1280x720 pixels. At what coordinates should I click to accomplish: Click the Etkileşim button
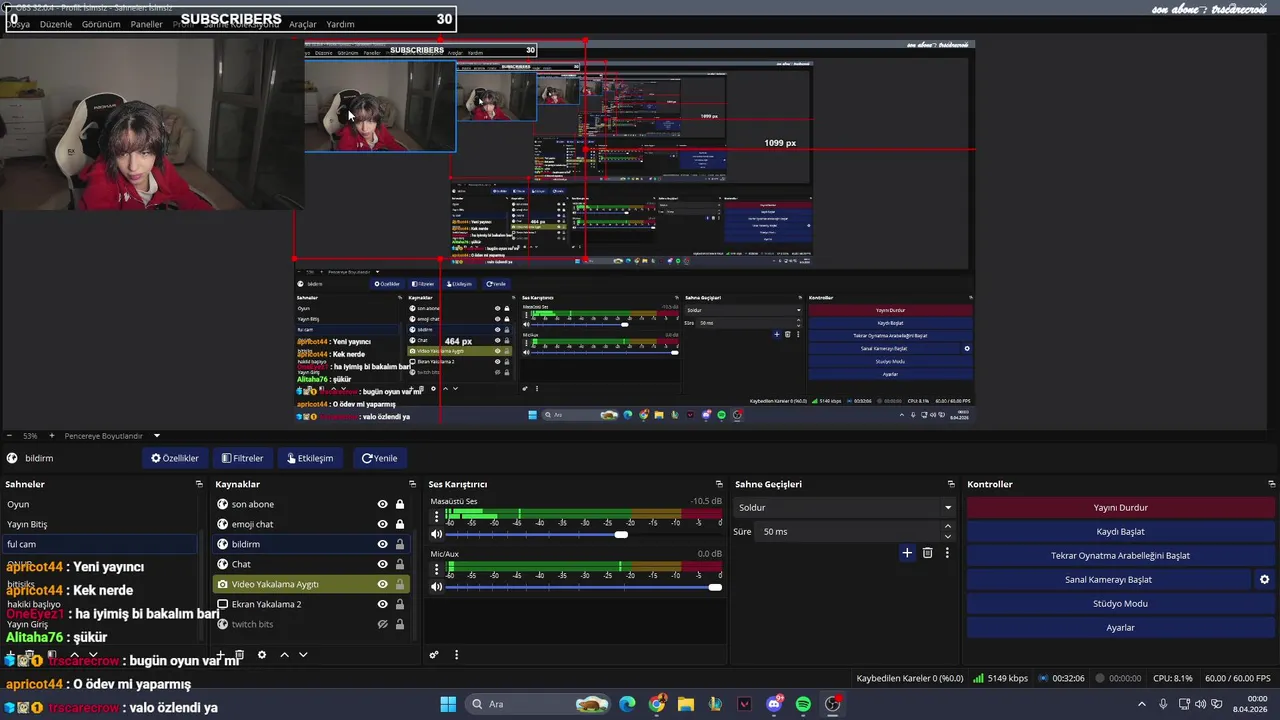point(310,458)
